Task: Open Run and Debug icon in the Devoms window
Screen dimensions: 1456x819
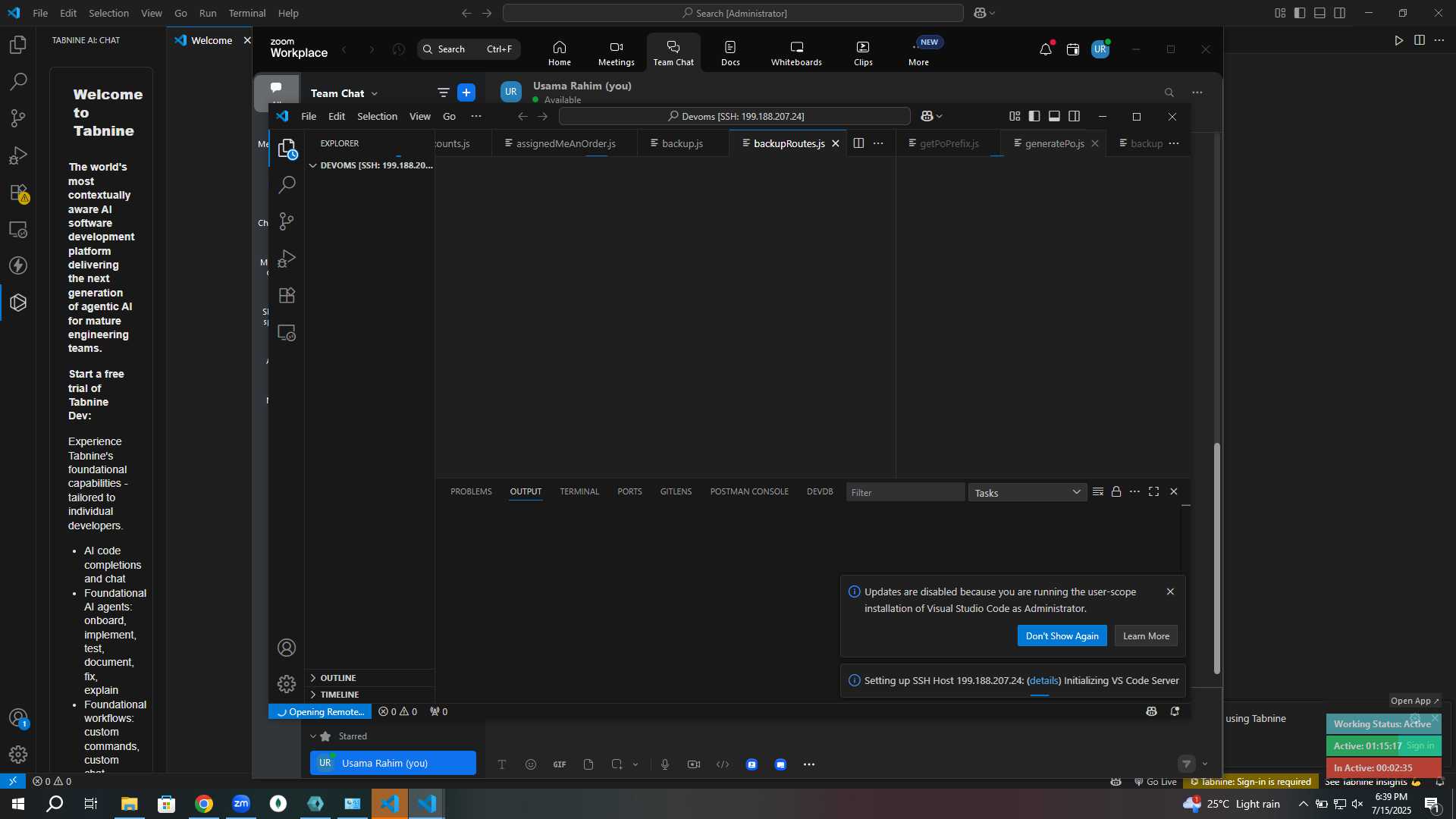Action: 287,259
